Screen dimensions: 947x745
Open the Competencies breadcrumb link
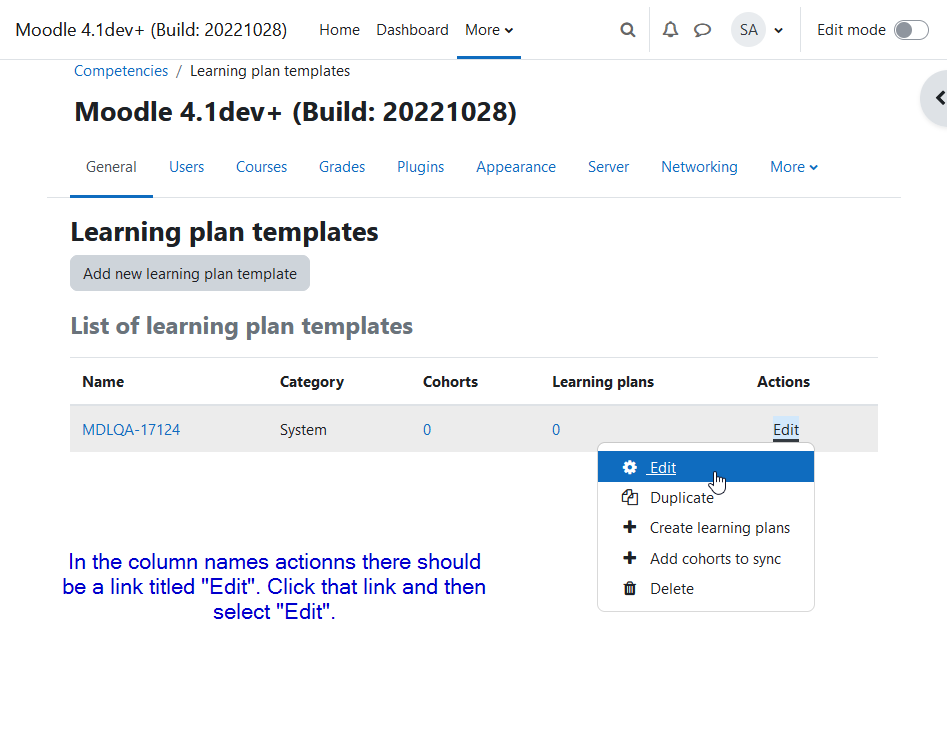121,71
